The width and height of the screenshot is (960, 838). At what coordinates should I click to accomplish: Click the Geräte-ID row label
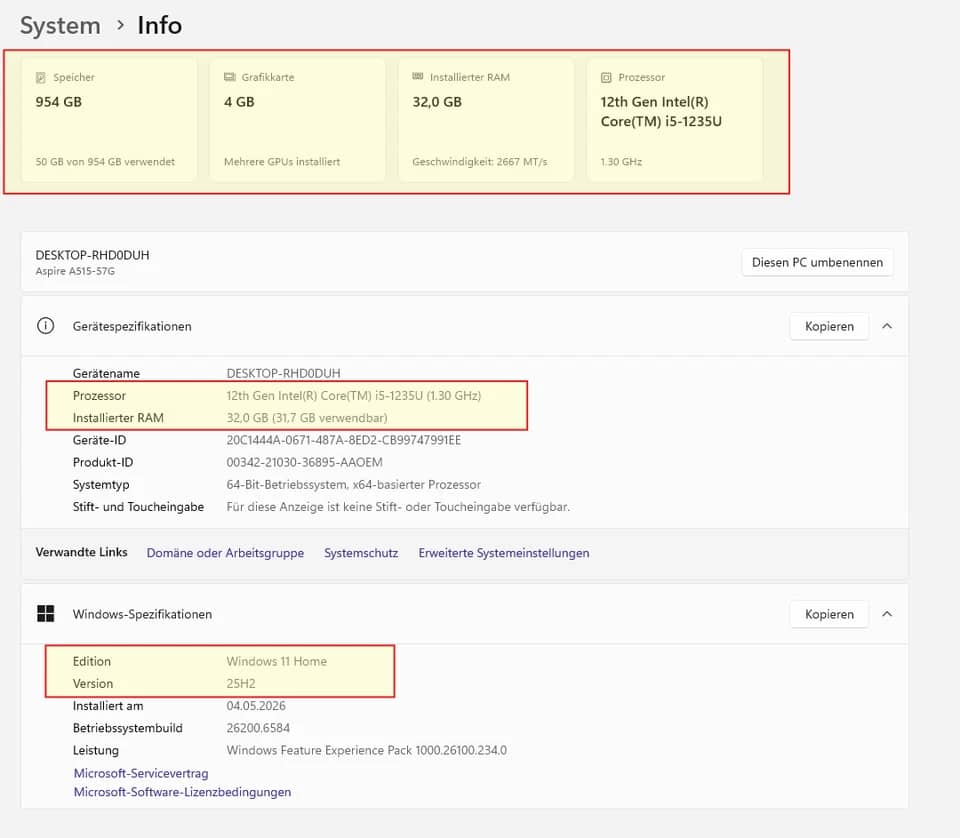coord(99,440)
